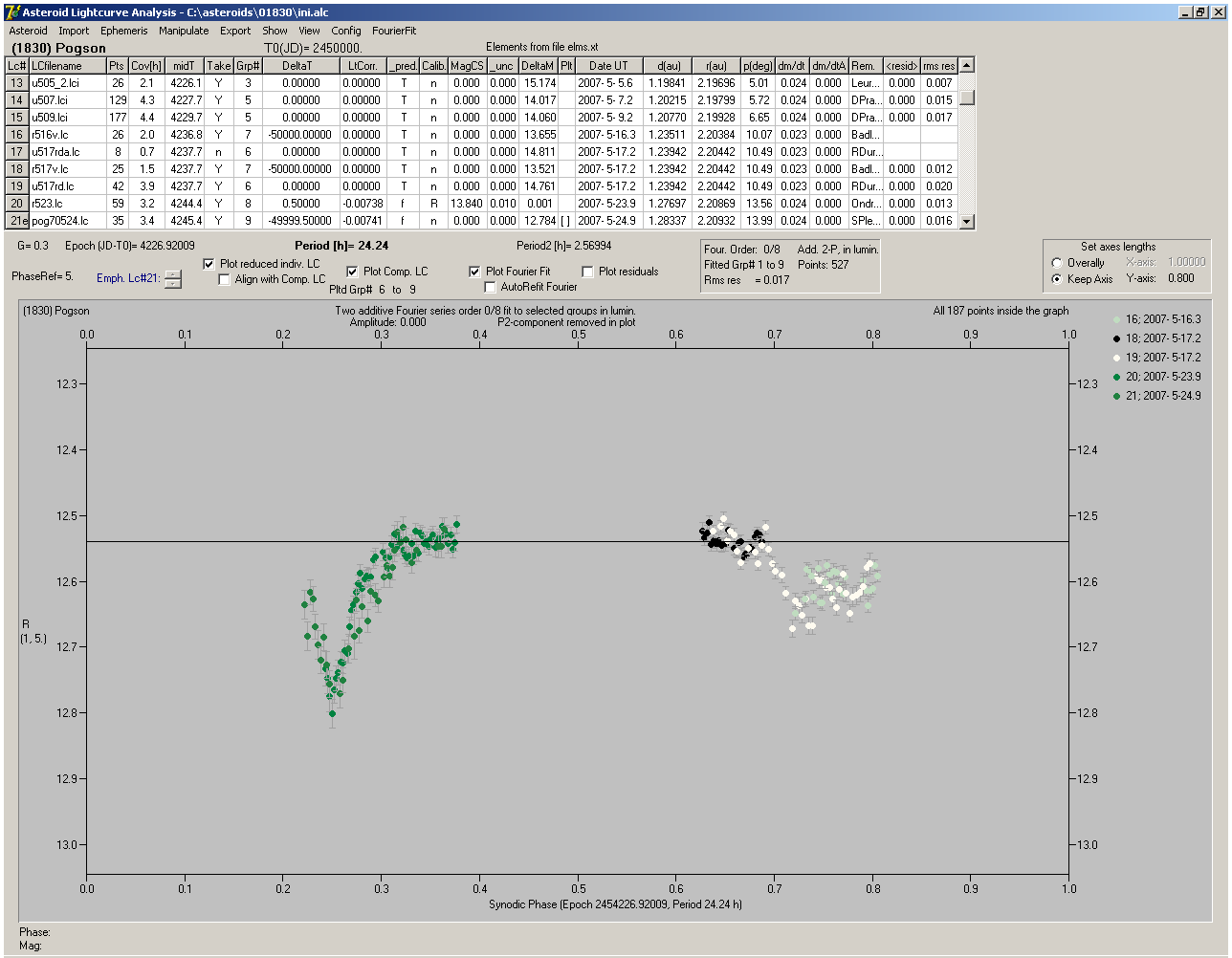The width and height of the screenshot is (1232, 958).
Task: Click the r523.lc filename cell
Action: 67,204
